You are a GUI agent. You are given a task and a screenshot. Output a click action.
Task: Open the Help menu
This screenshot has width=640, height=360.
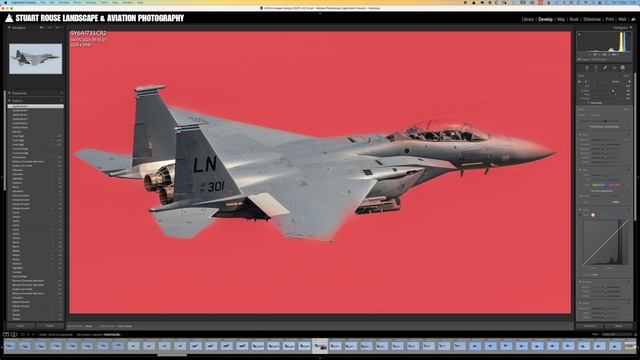pyautogui.click(x=140, y=2)
